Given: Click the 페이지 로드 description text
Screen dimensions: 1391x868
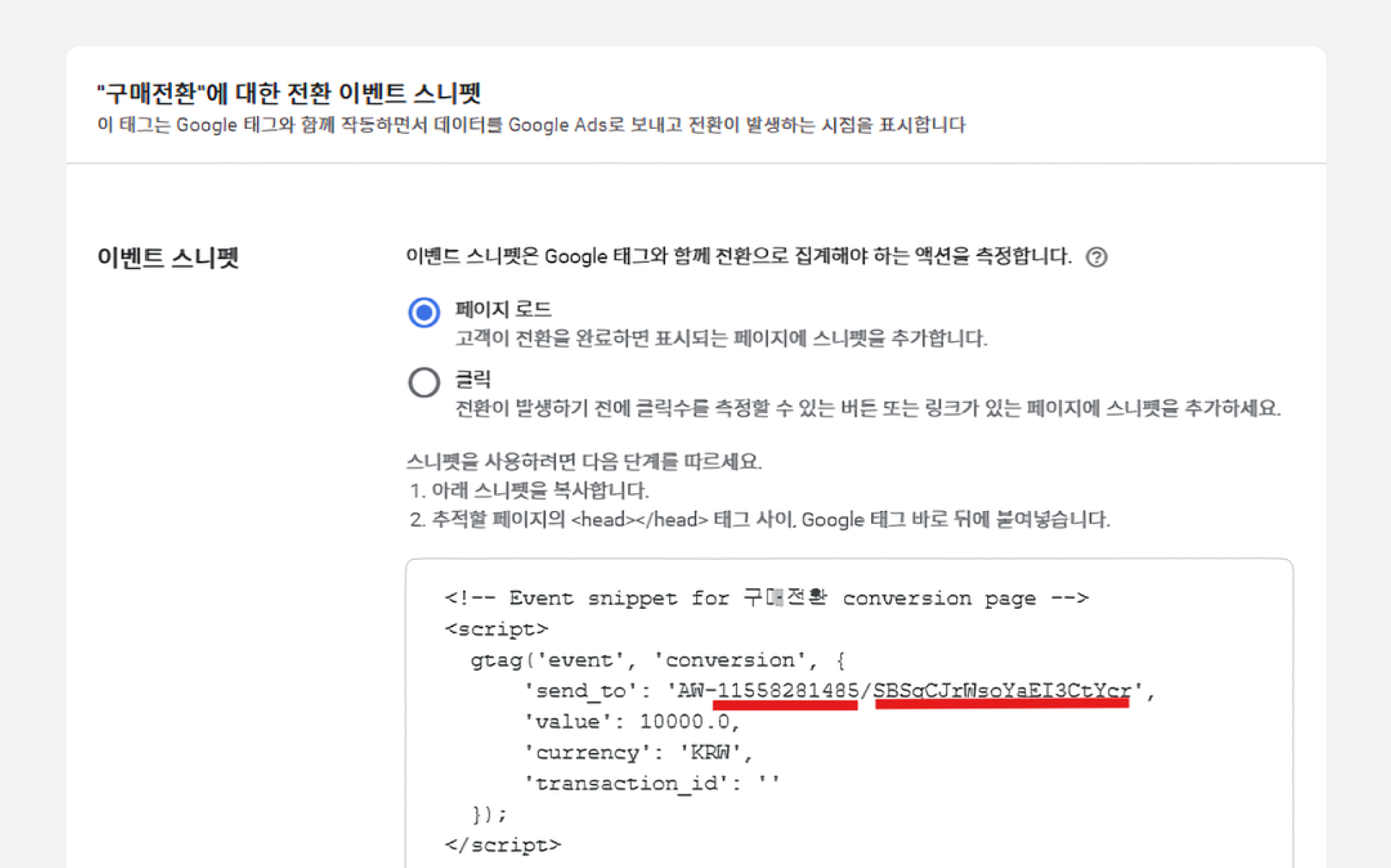Looking at the screenshot, I should click(x=721, y=338).
